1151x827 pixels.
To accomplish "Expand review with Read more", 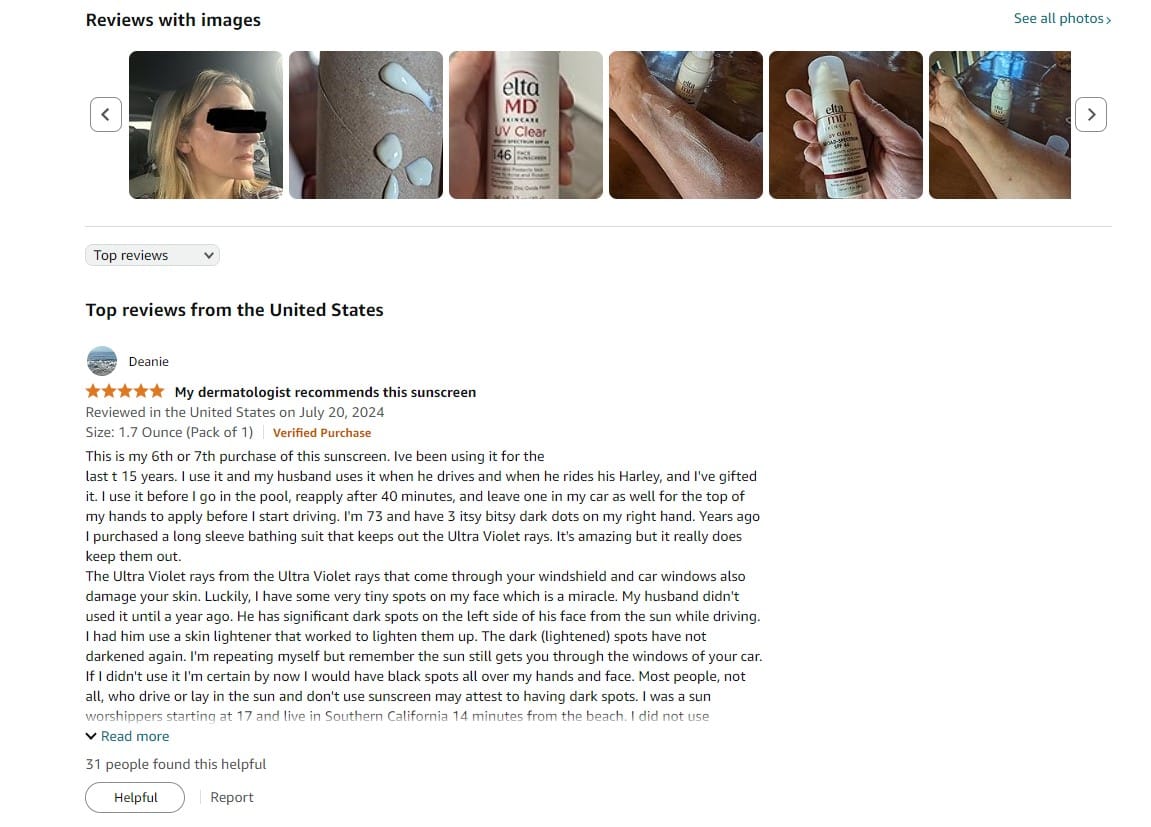I will point(135,736).
